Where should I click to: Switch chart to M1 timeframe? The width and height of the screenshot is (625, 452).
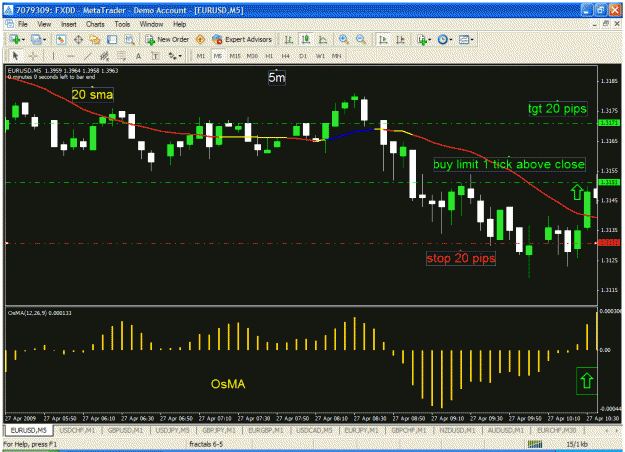pos(200,56)
